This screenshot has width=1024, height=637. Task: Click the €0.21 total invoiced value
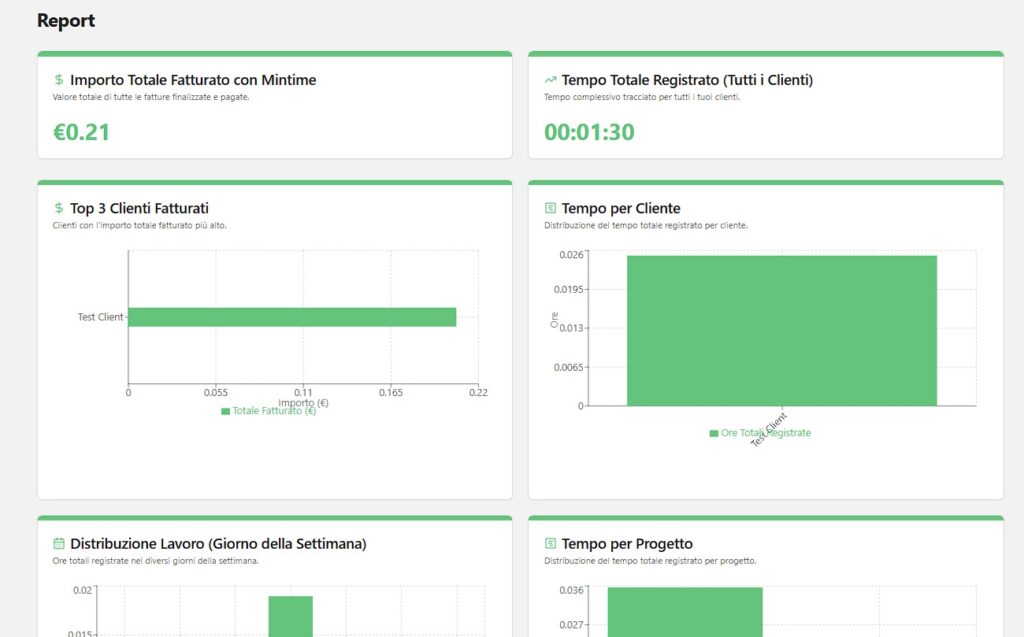(82, 132)
